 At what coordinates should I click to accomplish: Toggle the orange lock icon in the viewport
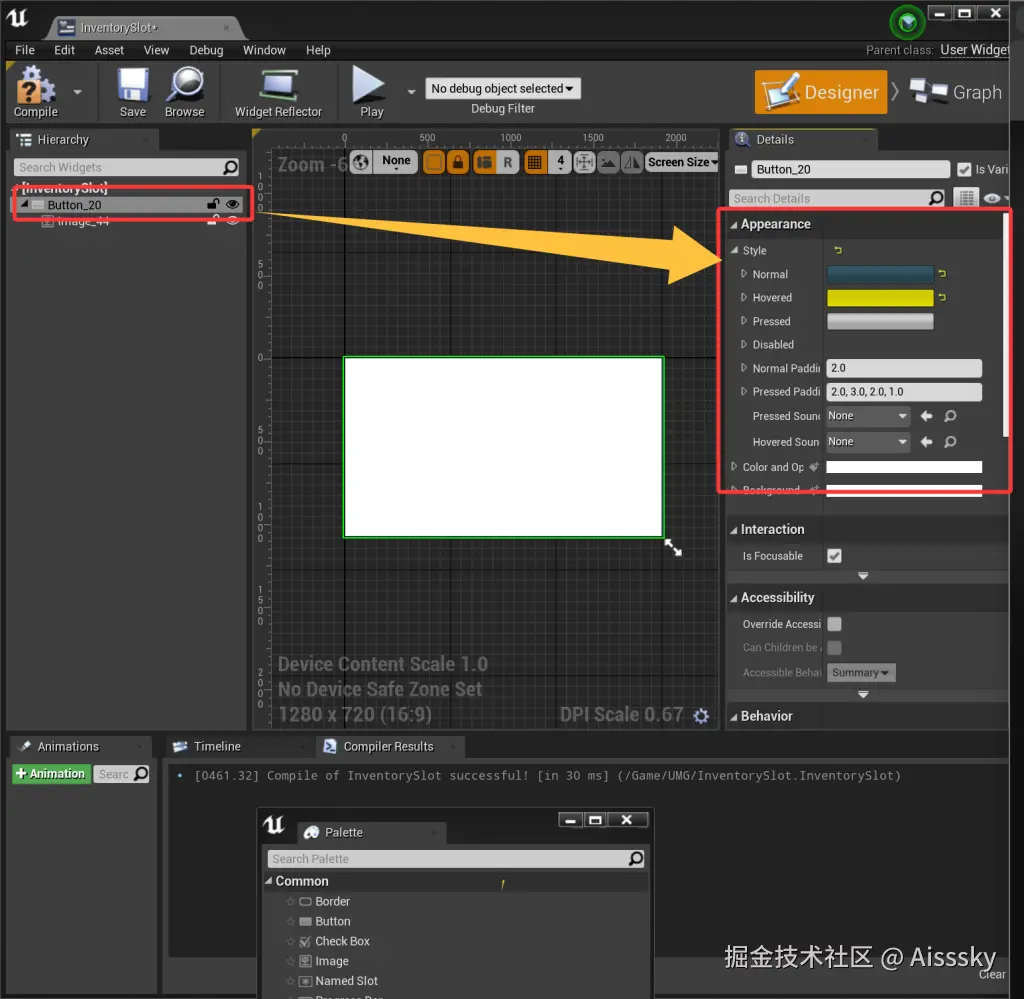(458, 162)
